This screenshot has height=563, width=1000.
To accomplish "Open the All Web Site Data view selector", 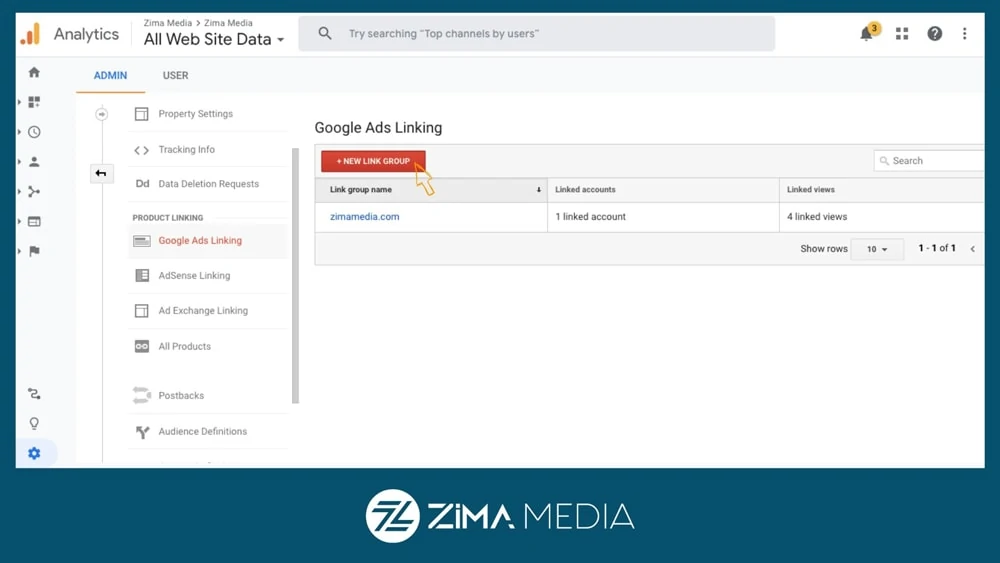I will tap(214, 40).
